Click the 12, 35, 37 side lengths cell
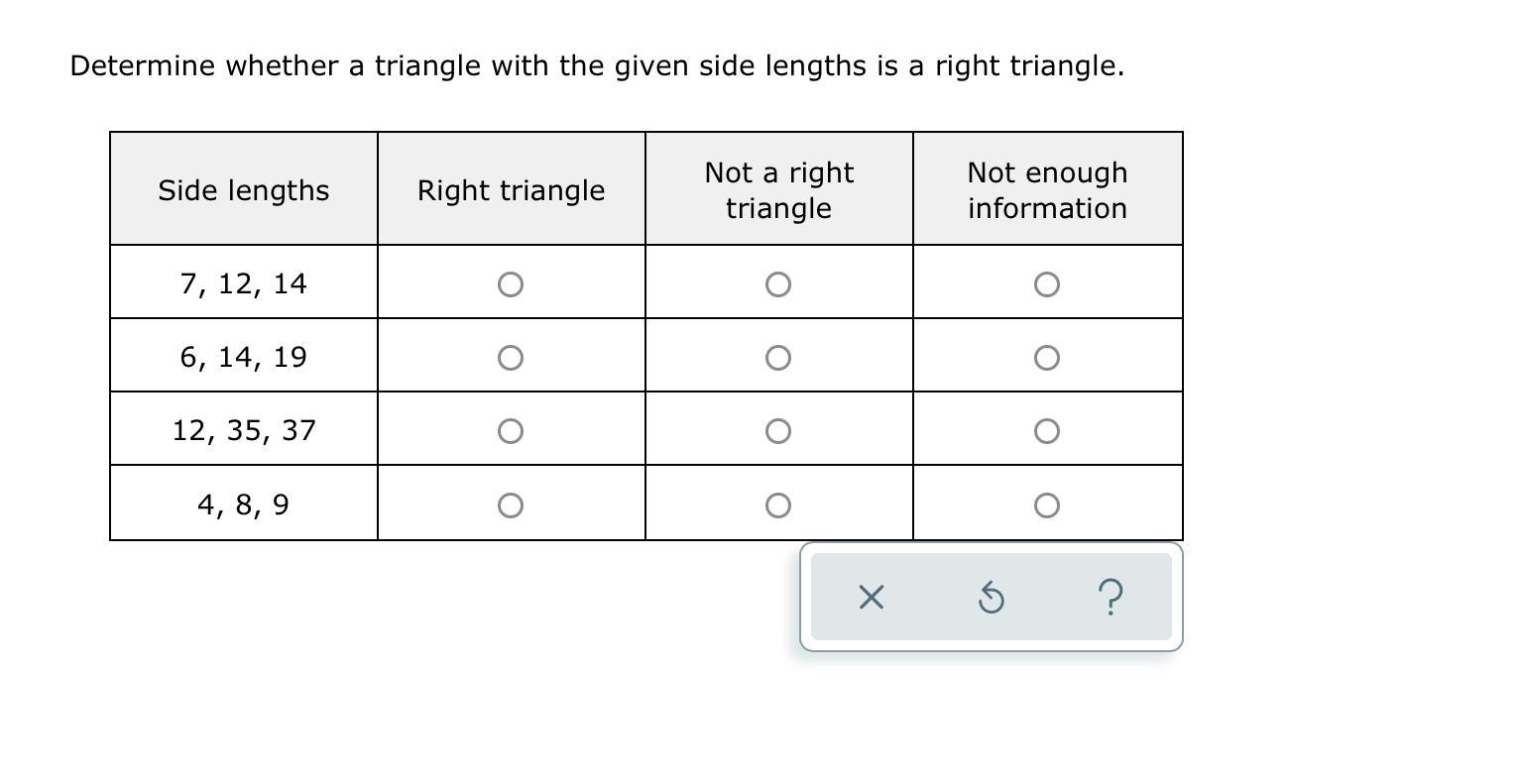Screen dimensions: 1522x784 (244, 430)
